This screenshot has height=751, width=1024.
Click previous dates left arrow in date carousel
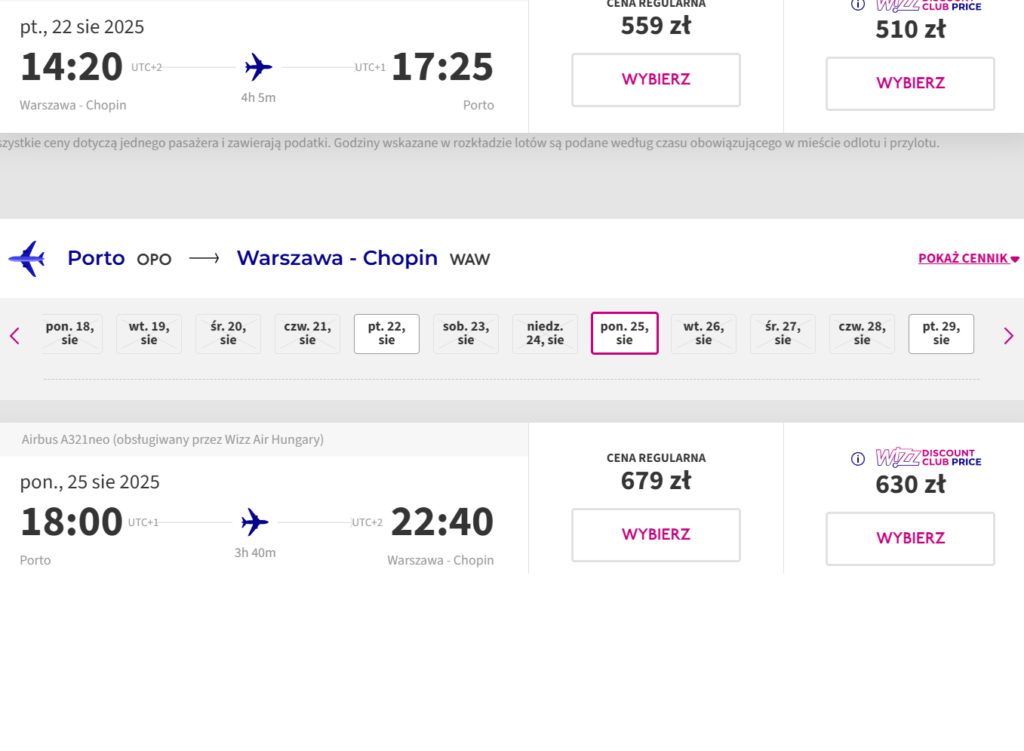(x=15, y=336)
